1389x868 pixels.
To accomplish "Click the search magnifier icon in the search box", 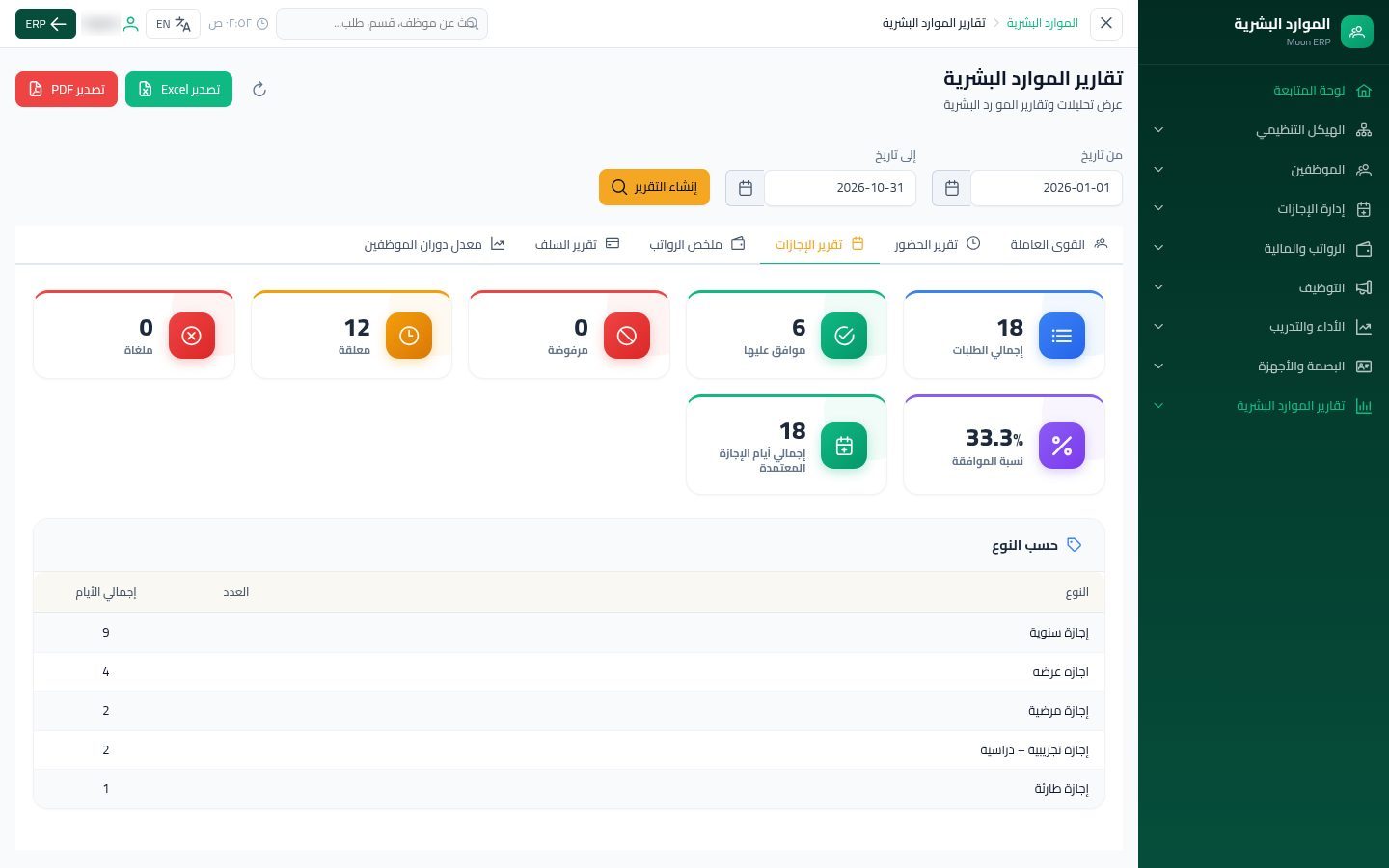I will click(472, 24).
